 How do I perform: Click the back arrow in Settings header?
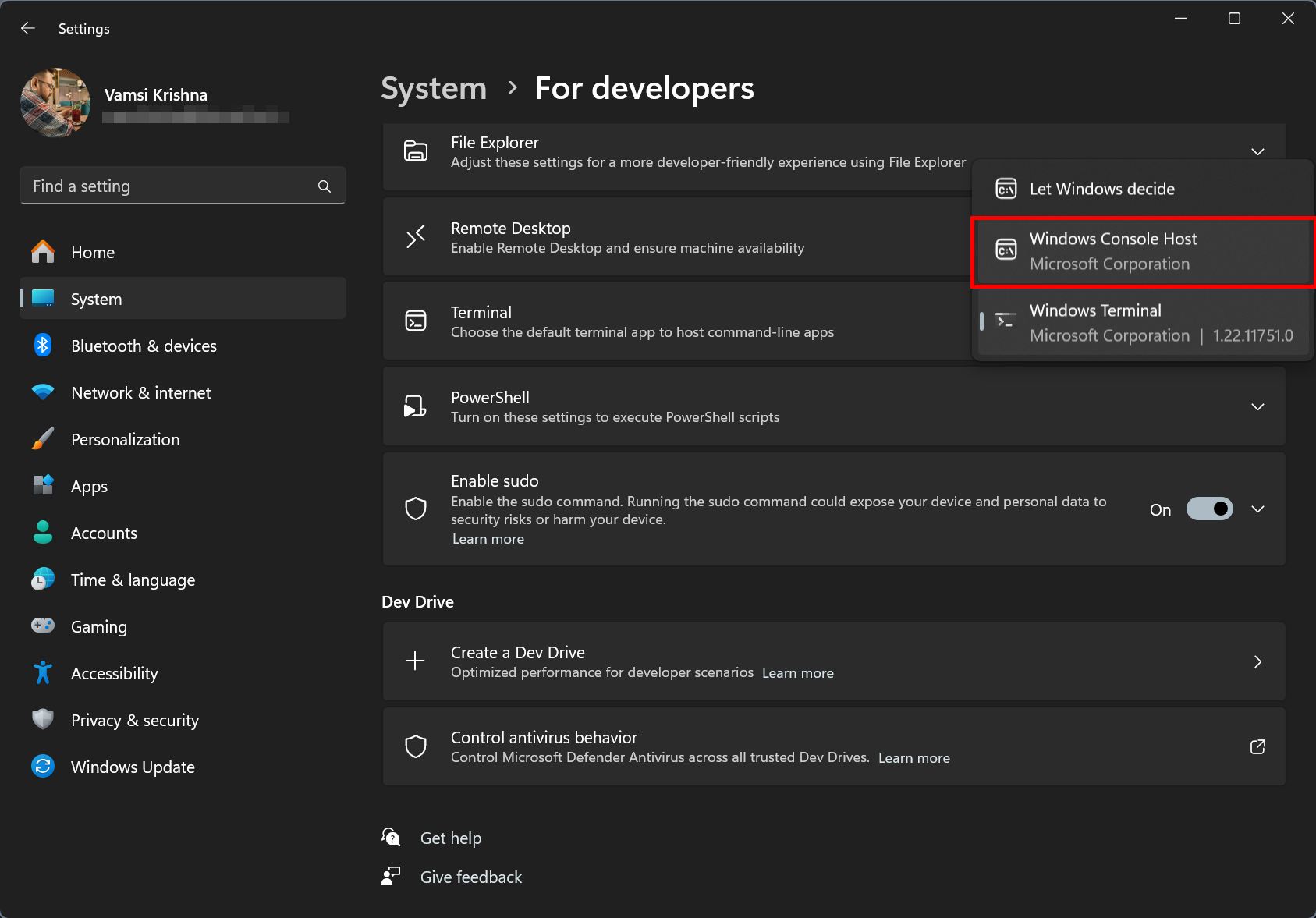28,28
